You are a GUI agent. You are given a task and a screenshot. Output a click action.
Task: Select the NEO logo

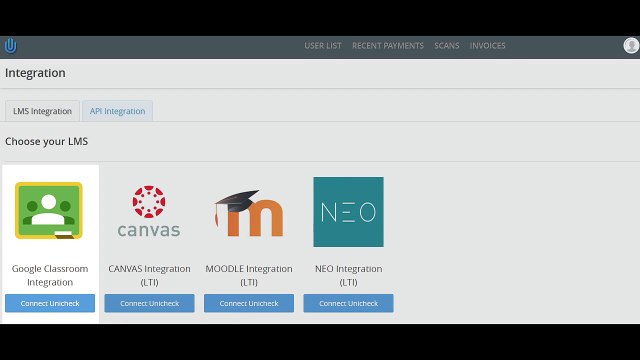348,212
